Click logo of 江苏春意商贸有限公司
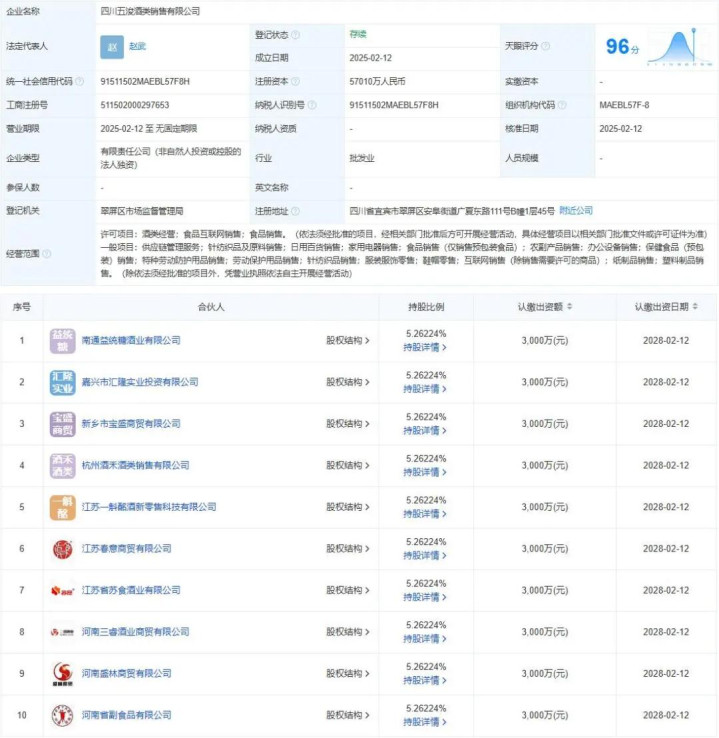This screenshot has height=738, width=719. (x=63, y=549)
